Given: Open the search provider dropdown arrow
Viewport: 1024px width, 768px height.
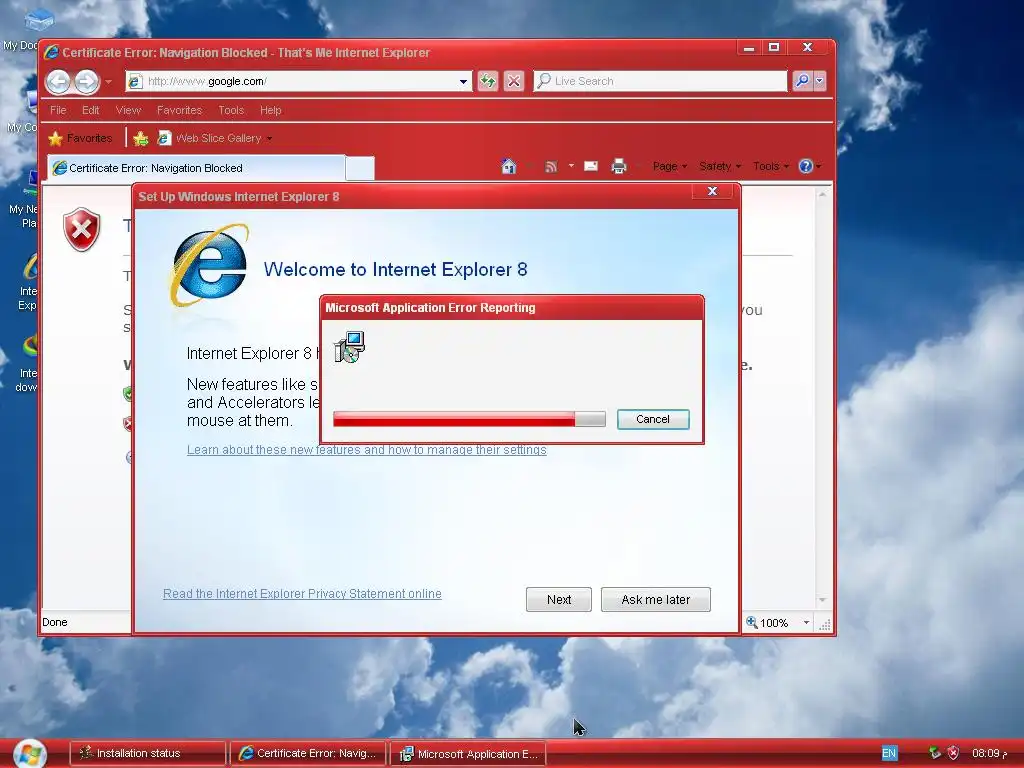Looking at the screenshot, I should pyautogui.click(x=820, y=81).
